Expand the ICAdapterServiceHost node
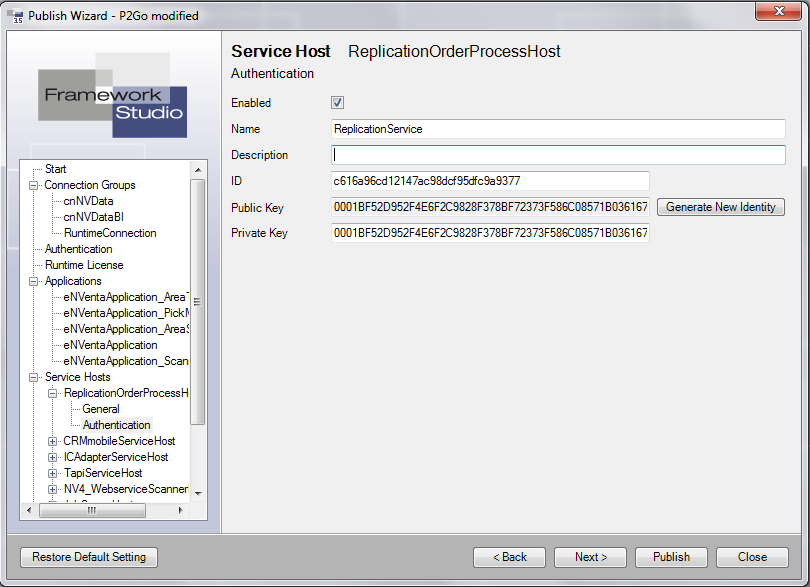This screenshot has height=587, width=810. click(52, 457)
